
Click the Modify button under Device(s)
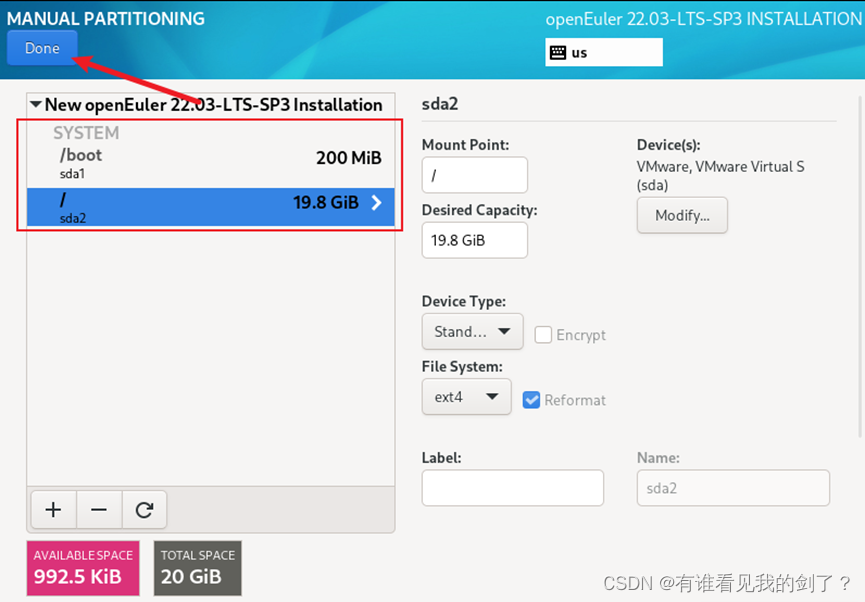682,215
